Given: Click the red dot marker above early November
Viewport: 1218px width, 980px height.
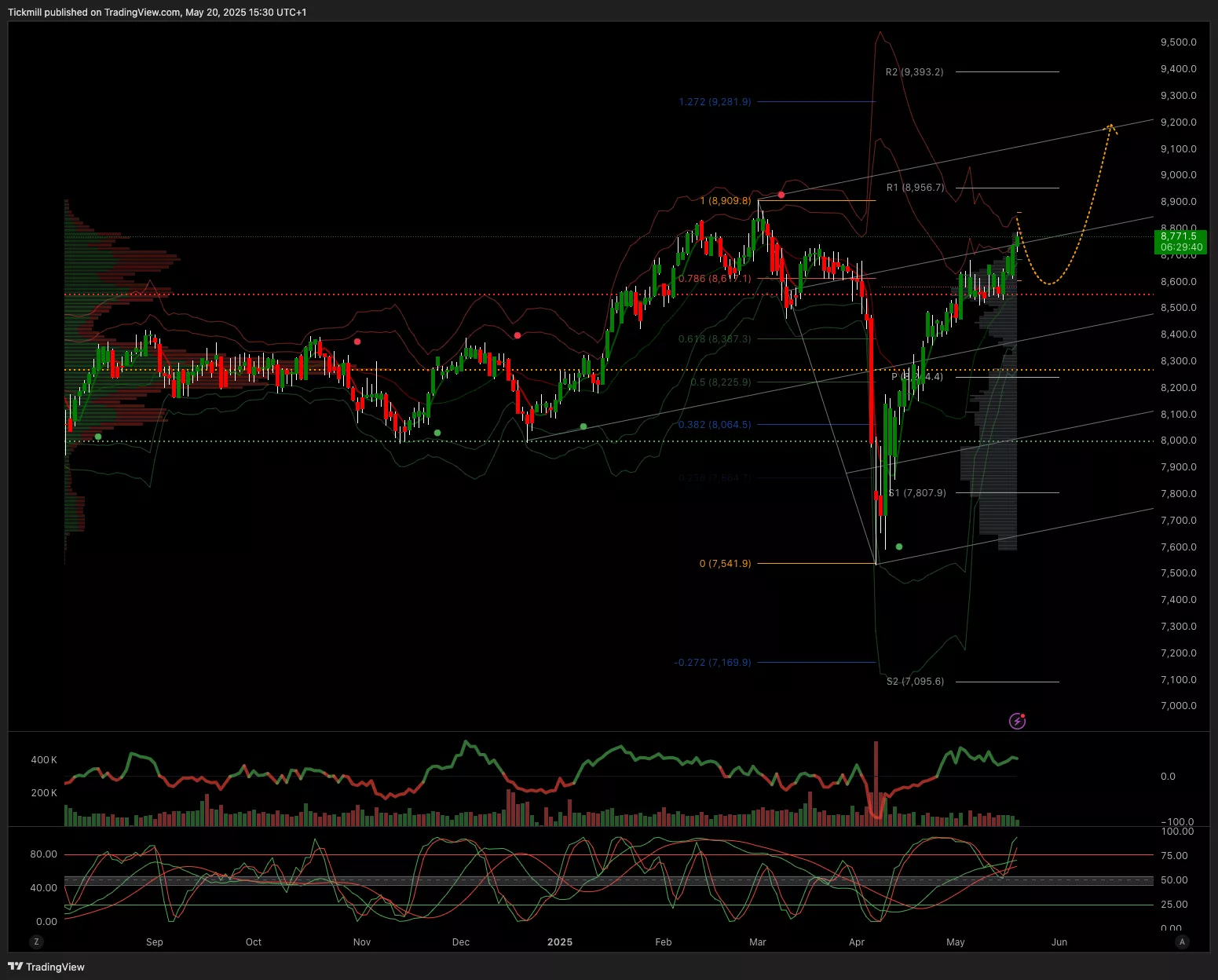Looking at the screenshot, I should tap(358, 342).
